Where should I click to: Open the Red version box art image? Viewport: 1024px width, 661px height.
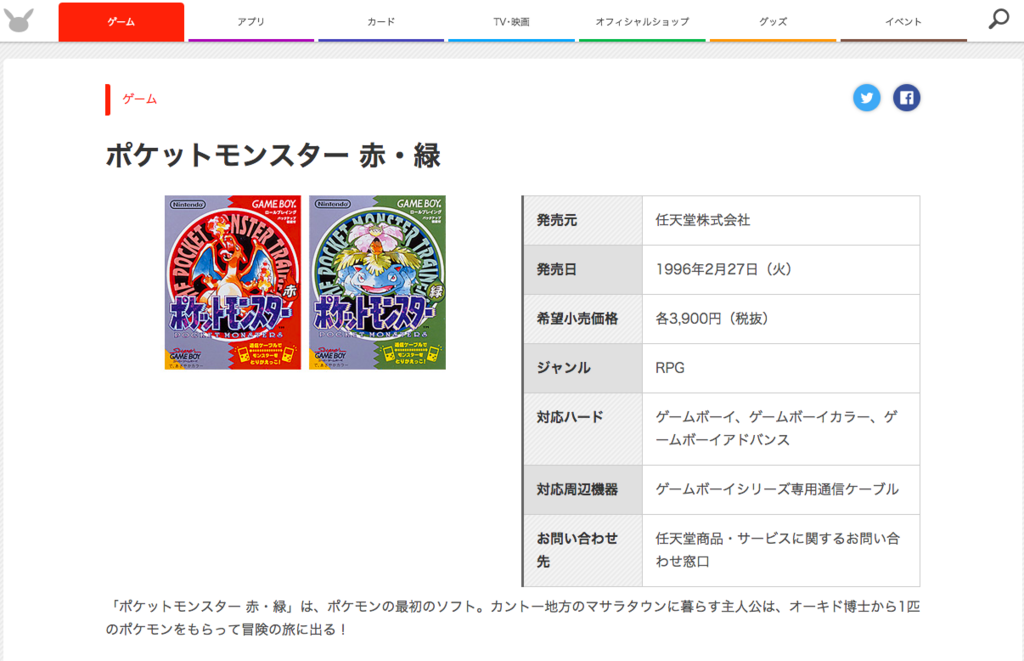click(x=232, y=282)
